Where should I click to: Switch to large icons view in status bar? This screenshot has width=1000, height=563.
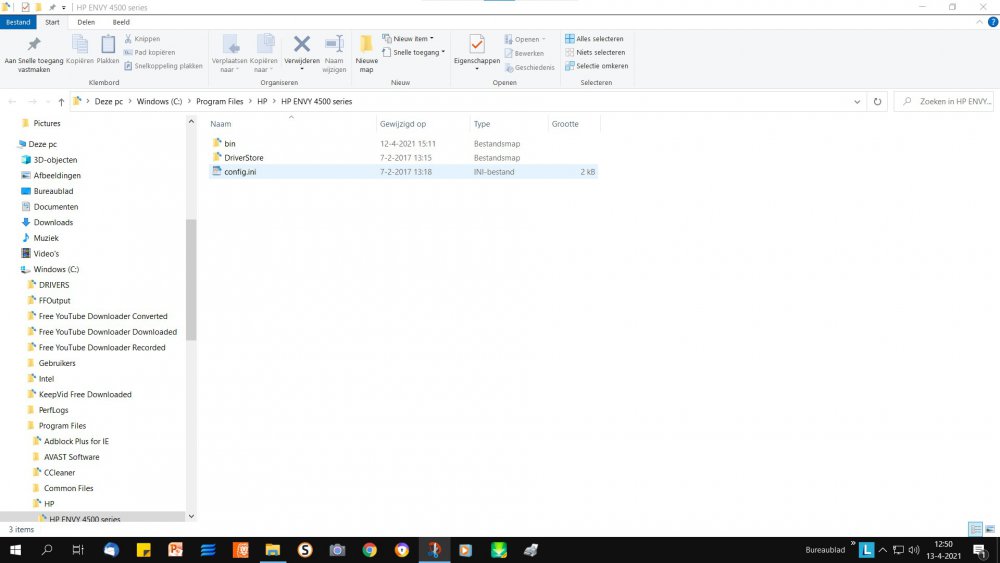click(988, 529)
